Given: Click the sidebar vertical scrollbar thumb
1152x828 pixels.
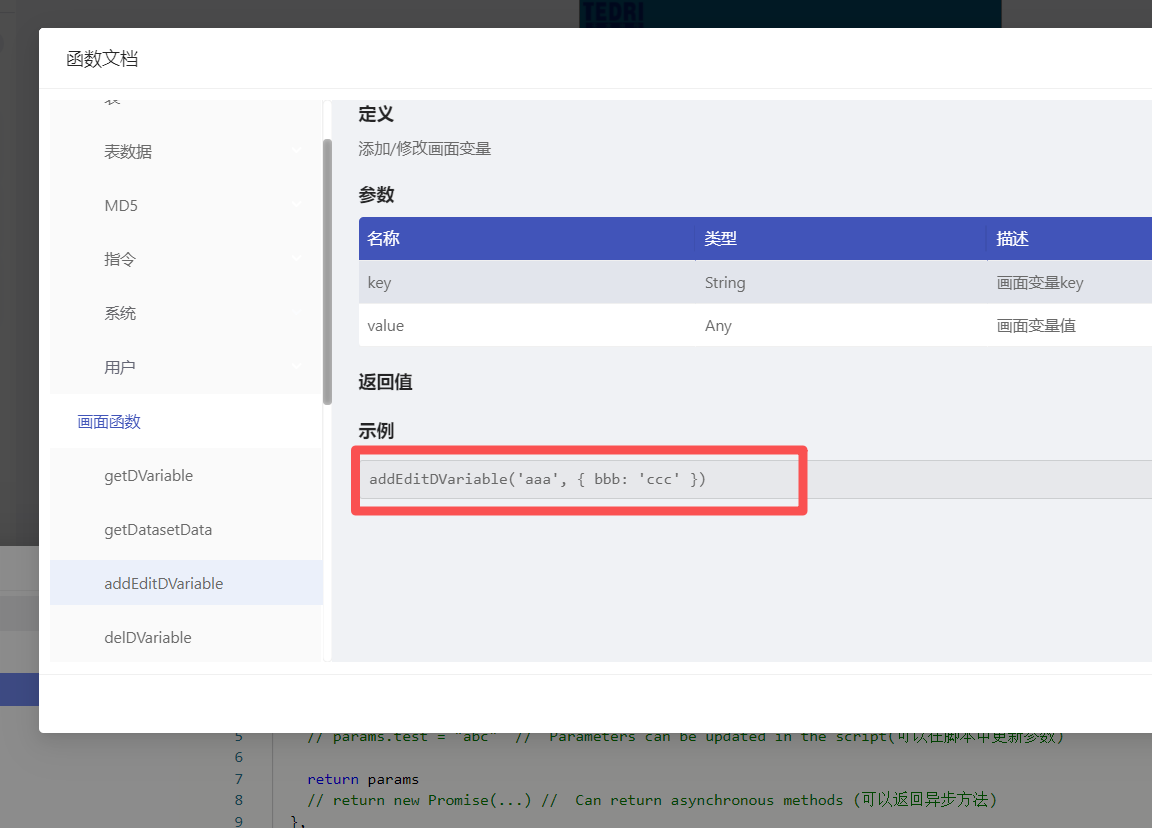Looking at the screenshot, I should pos(327,270).
